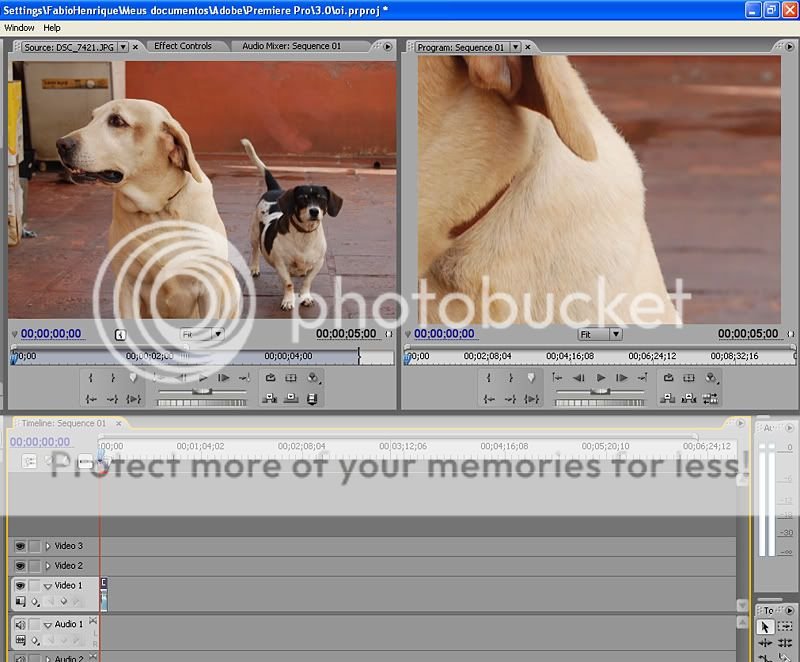This screenshot has width=800, height=662.
Task: Click the shuttle slider in Source monitor
Action: pyautogui.click(x=201, y=391)
